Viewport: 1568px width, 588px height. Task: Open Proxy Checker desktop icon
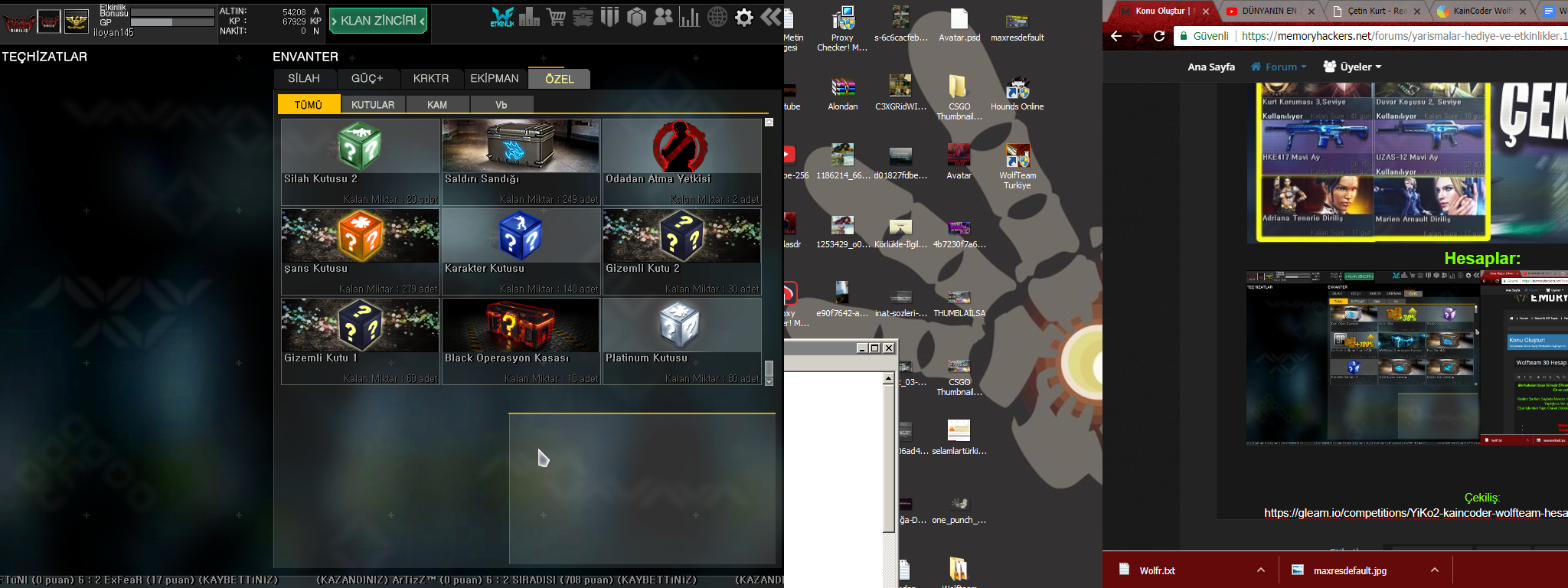click(842, 29)
